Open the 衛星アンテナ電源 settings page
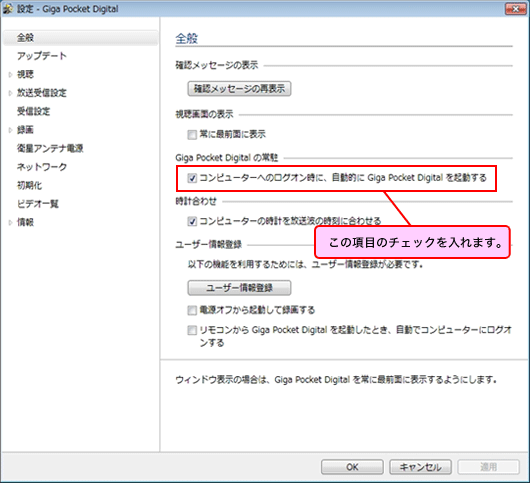This screenshot has width=530, height=483. point(50,148)
